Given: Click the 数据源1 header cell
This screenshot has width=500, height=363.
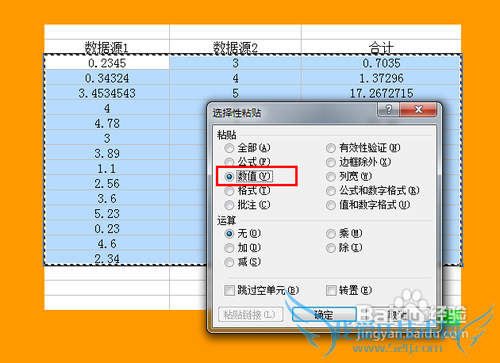Looking at the screenshot, I should [x=107, y=47].
